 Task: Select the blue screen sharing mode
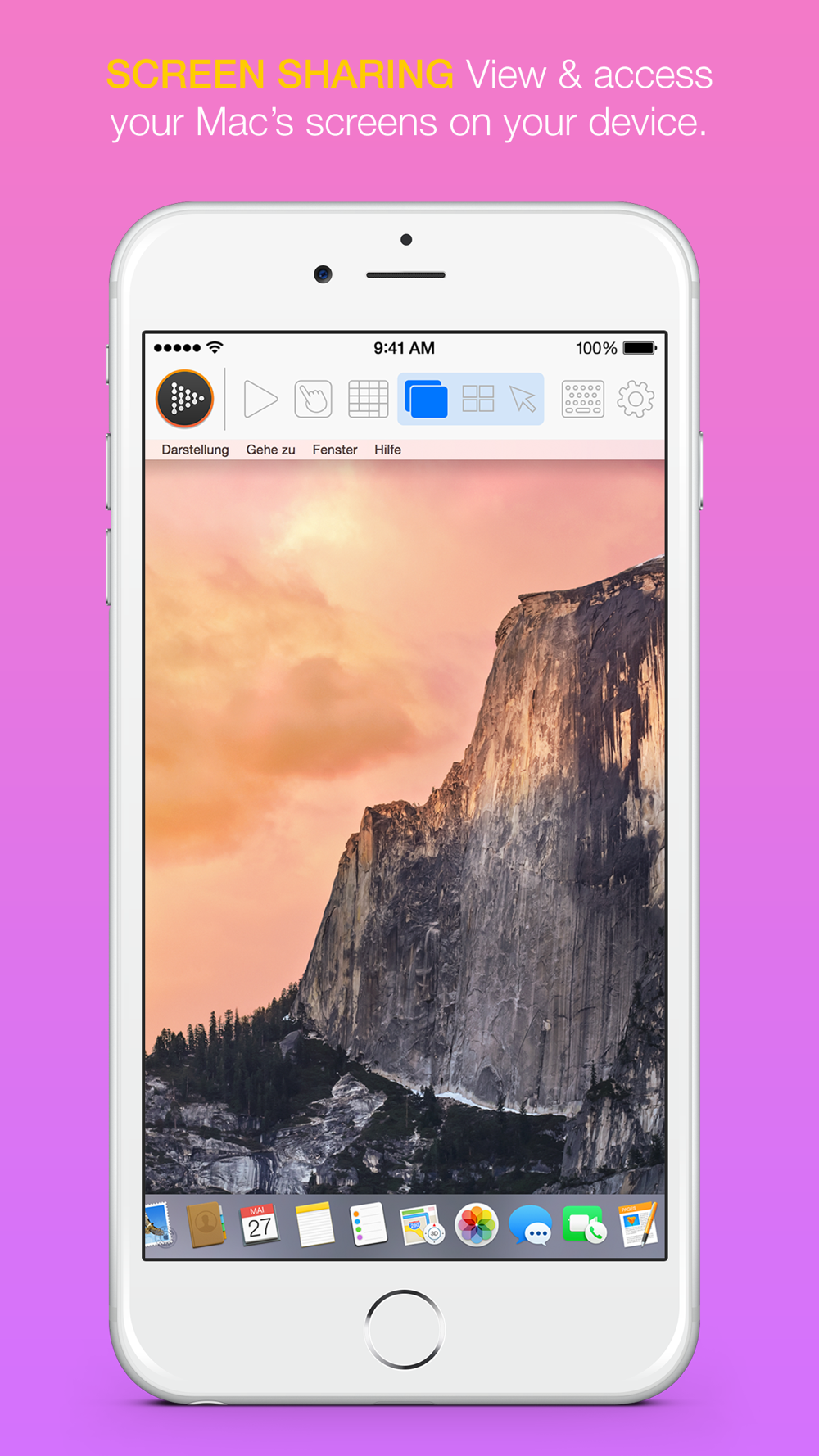426,400
